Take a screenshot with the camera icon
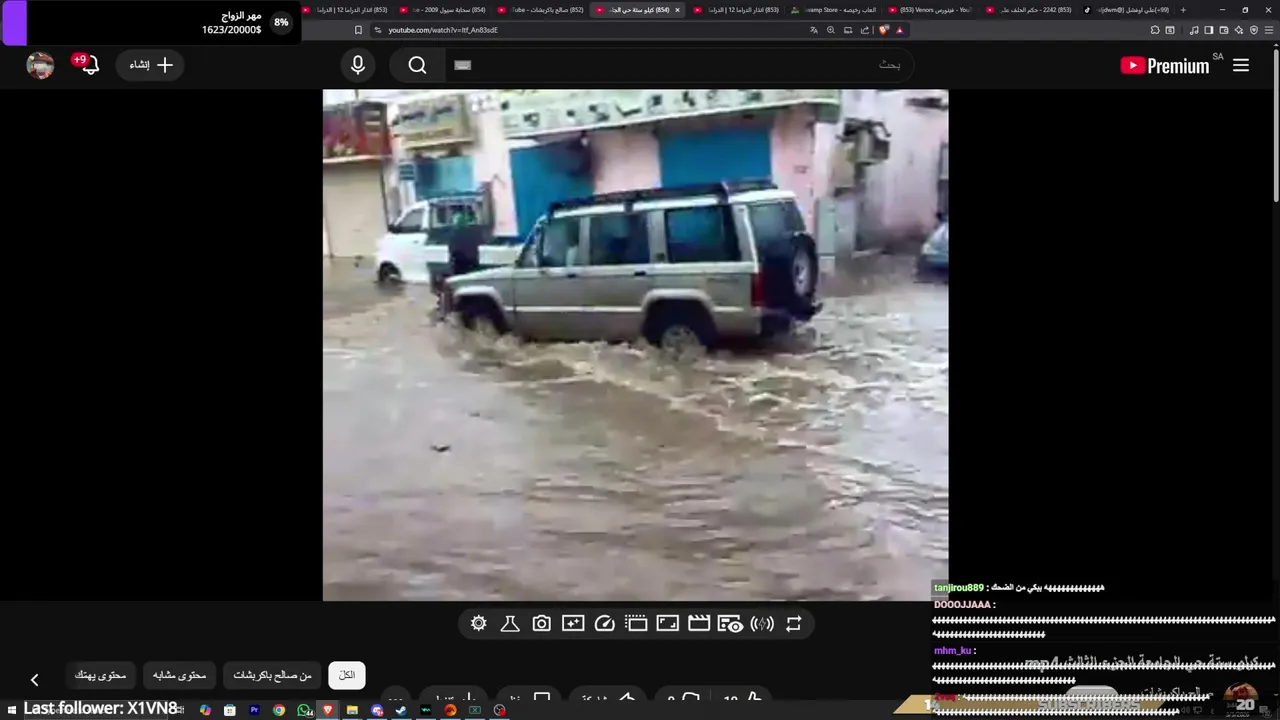Viewport: 1280px width, 720px height. [541, 624]
